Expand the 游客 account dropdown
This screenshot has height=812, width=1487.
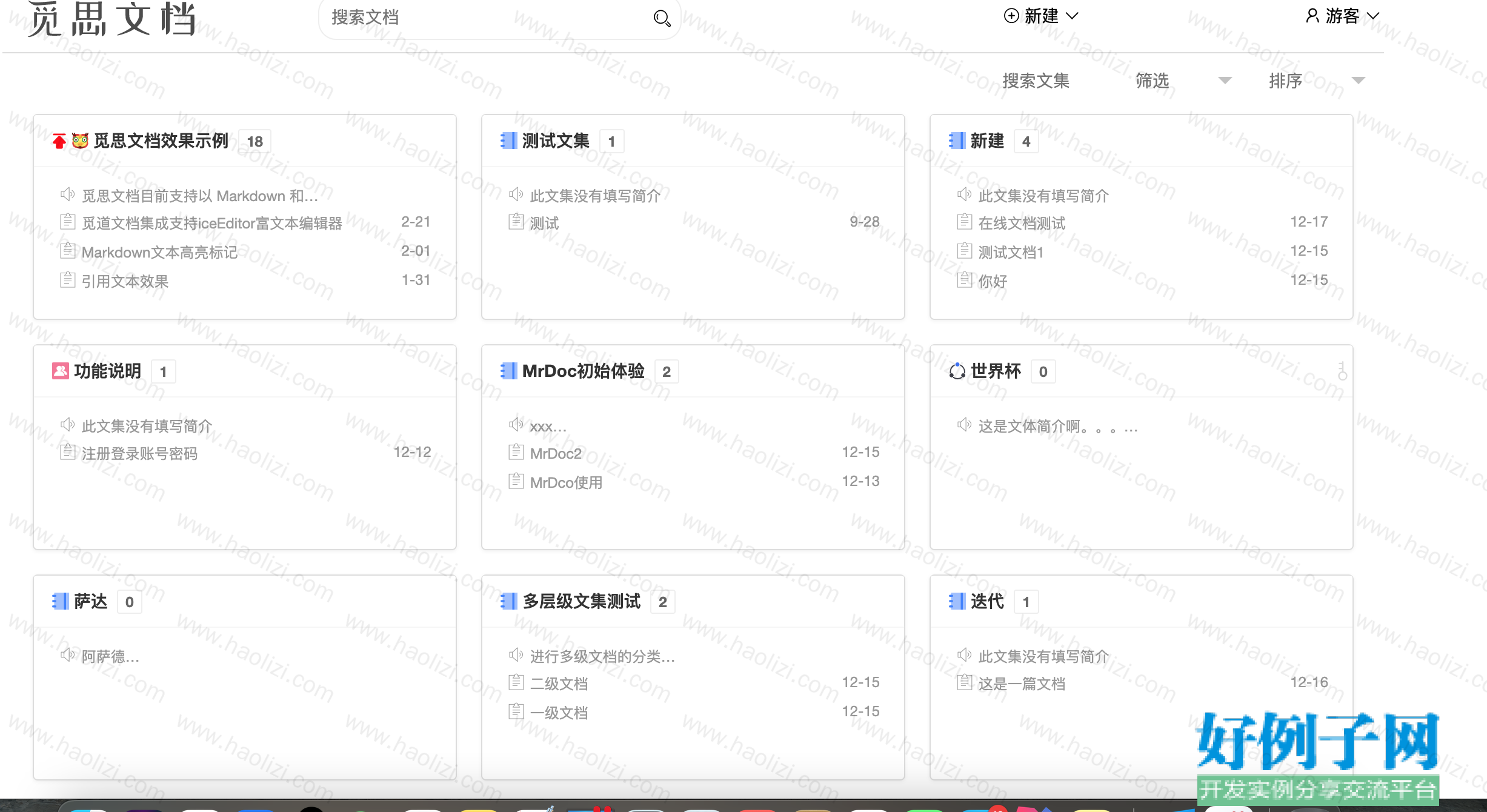point(1342,16)
